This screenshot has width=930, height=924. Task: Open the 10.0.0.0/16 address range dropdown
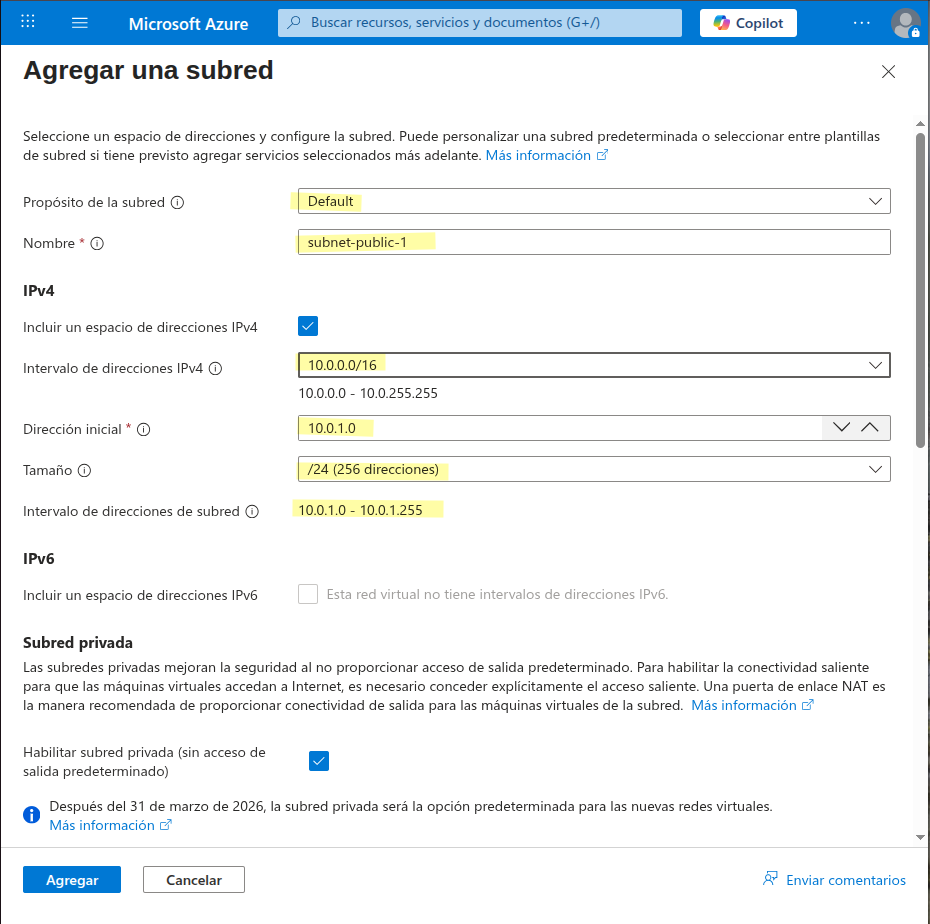pyautogui.click(x=594, y=365)
